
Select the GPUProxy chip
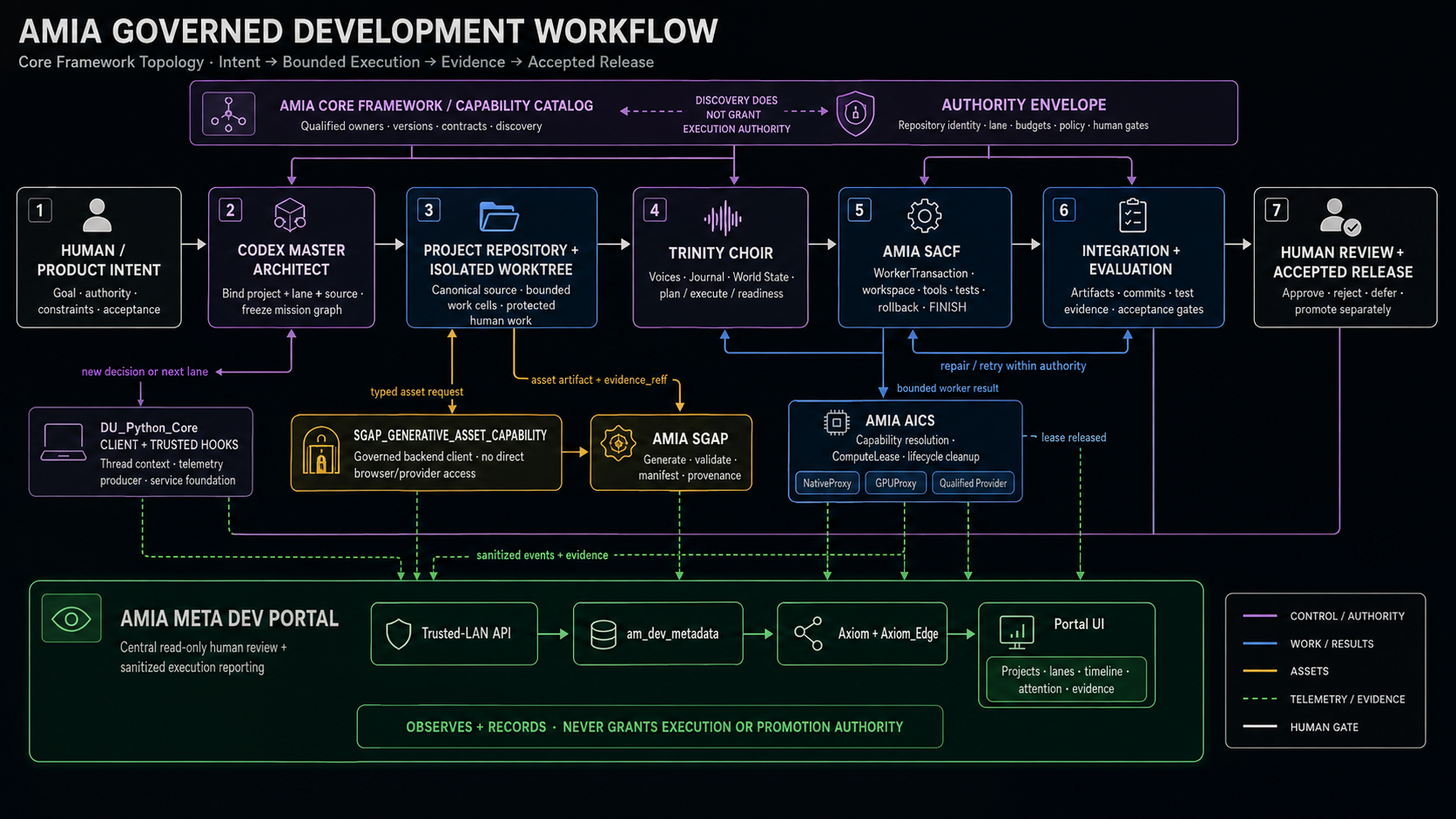click(895, 483)
